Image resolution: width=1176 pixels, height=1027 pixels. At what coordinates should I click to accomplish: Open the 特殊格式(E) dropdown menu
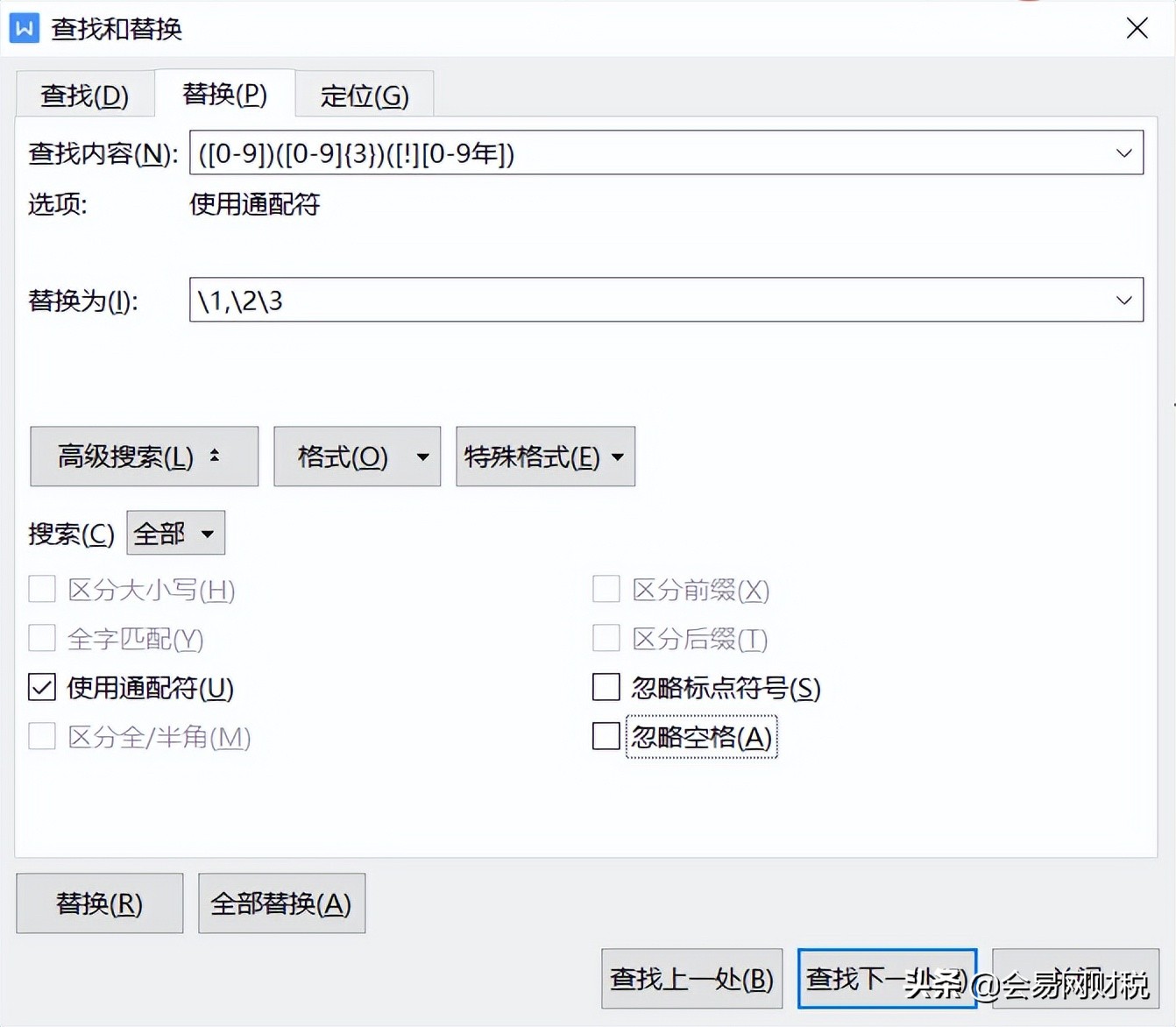[546, 457]
